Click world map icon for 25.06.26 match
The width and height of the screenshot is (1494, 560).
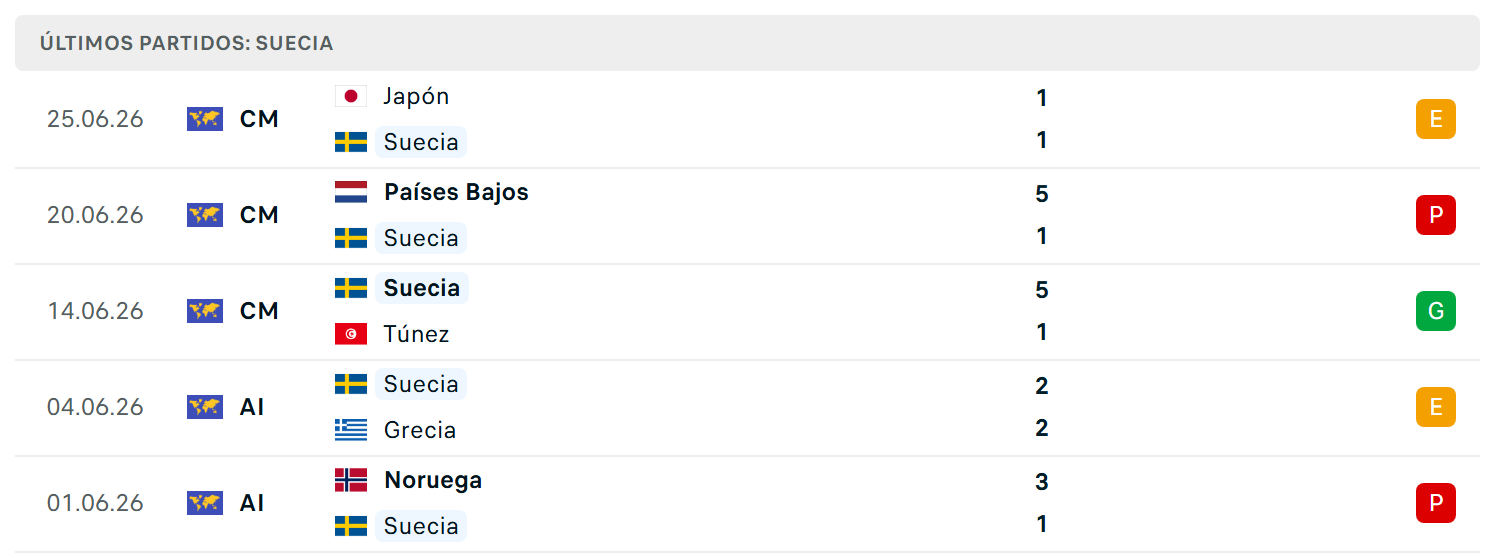[205, 119]
